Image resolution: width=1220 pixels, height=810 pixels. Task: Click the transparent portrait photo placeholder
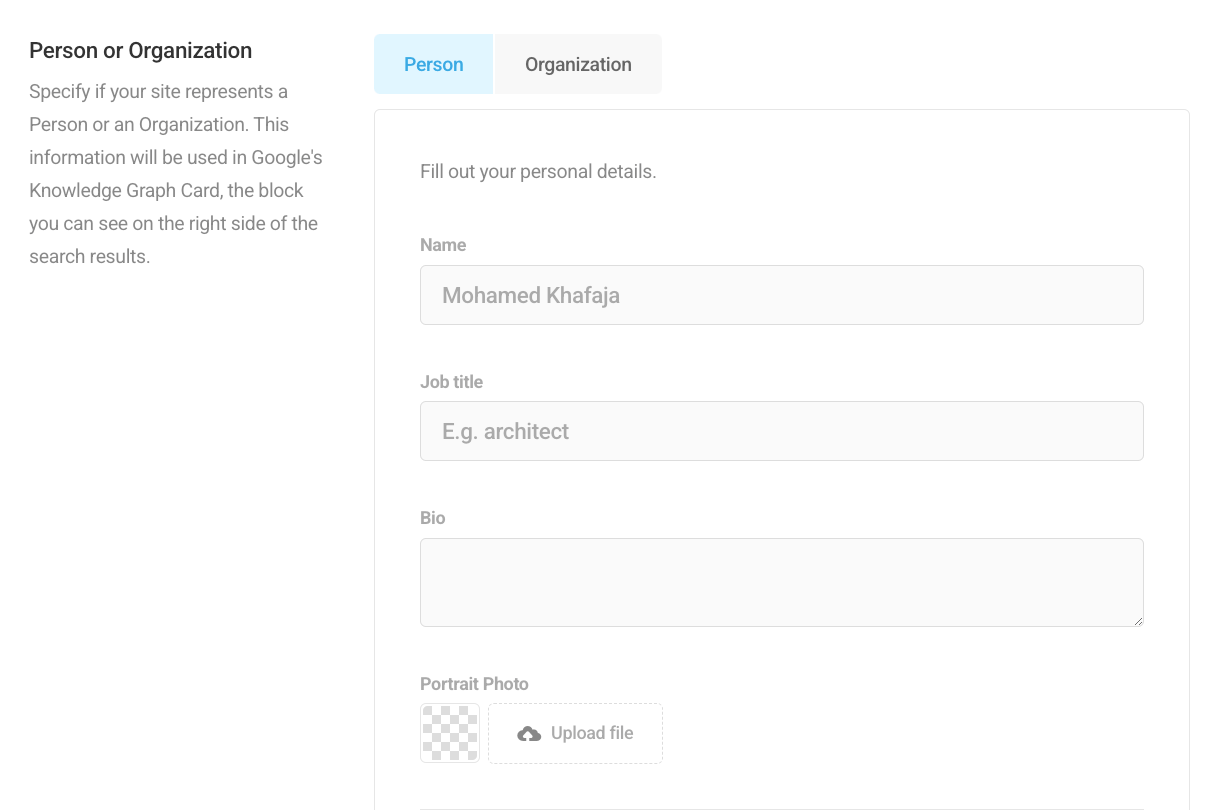click(x=450, y=733)
